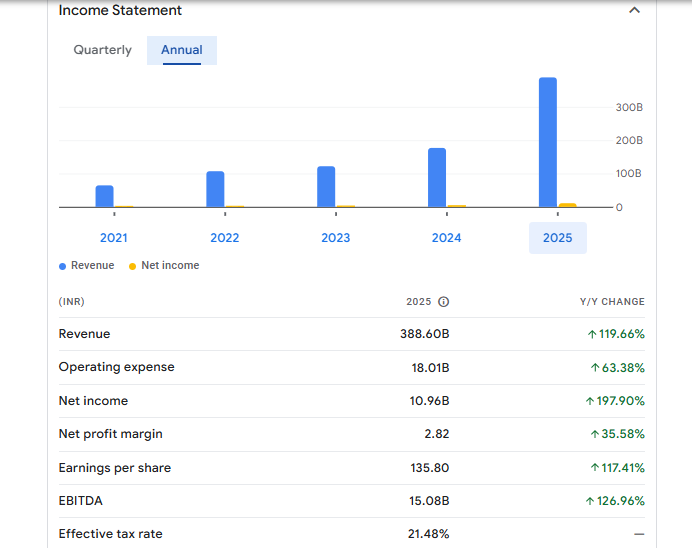692x548 pixels.
Task: Click the Revenue row label
Action: [x=85, y=334]
